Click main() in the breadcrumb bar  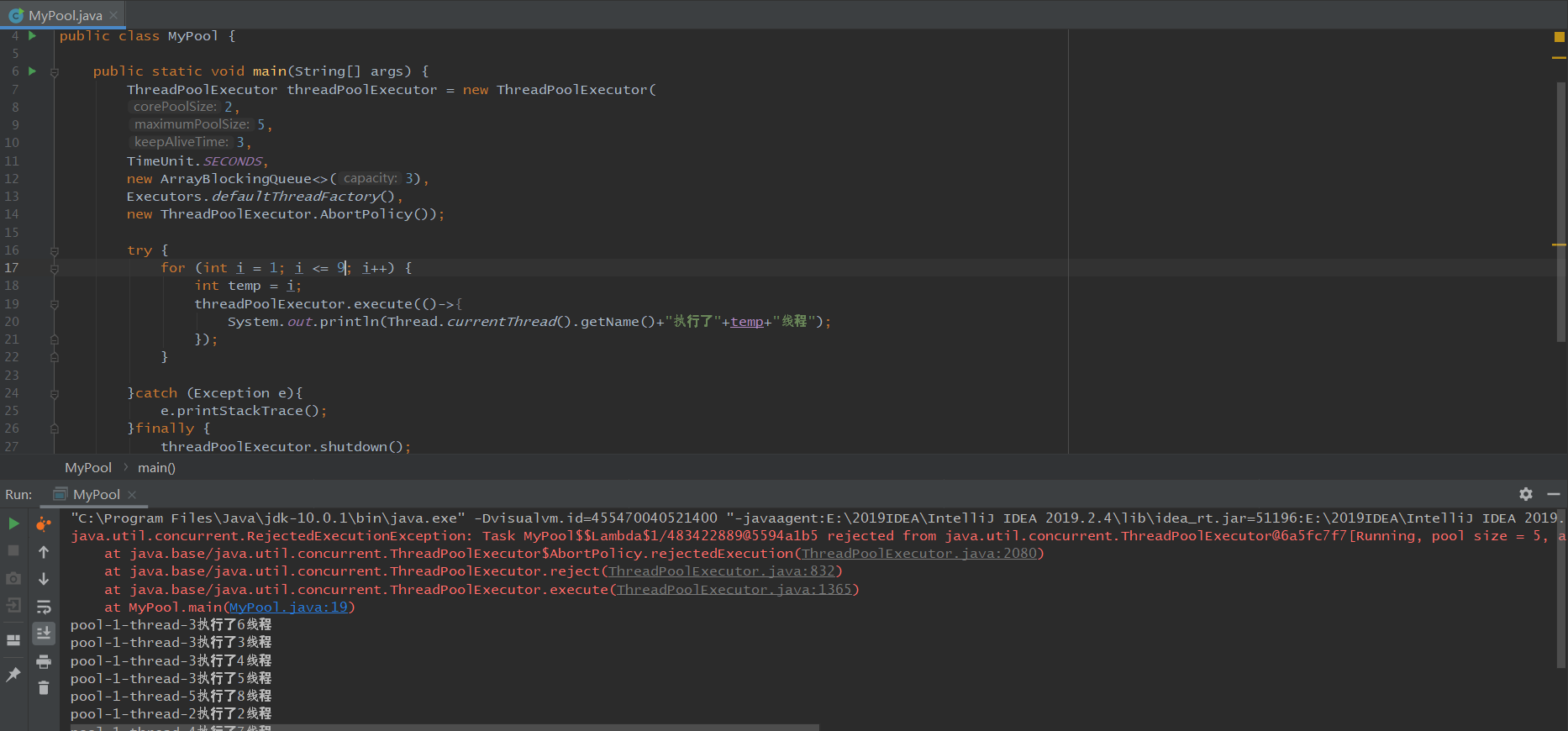156,468
